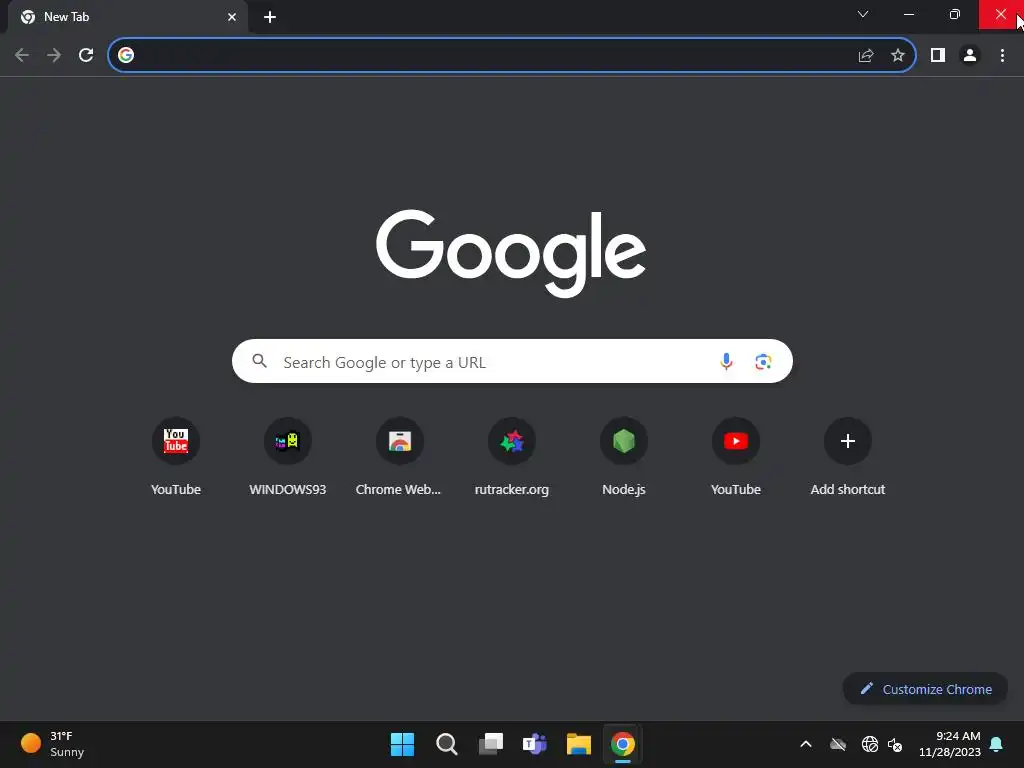Open the Chrome Web Store shortcut
The image size is (1024, 768).
399,456
